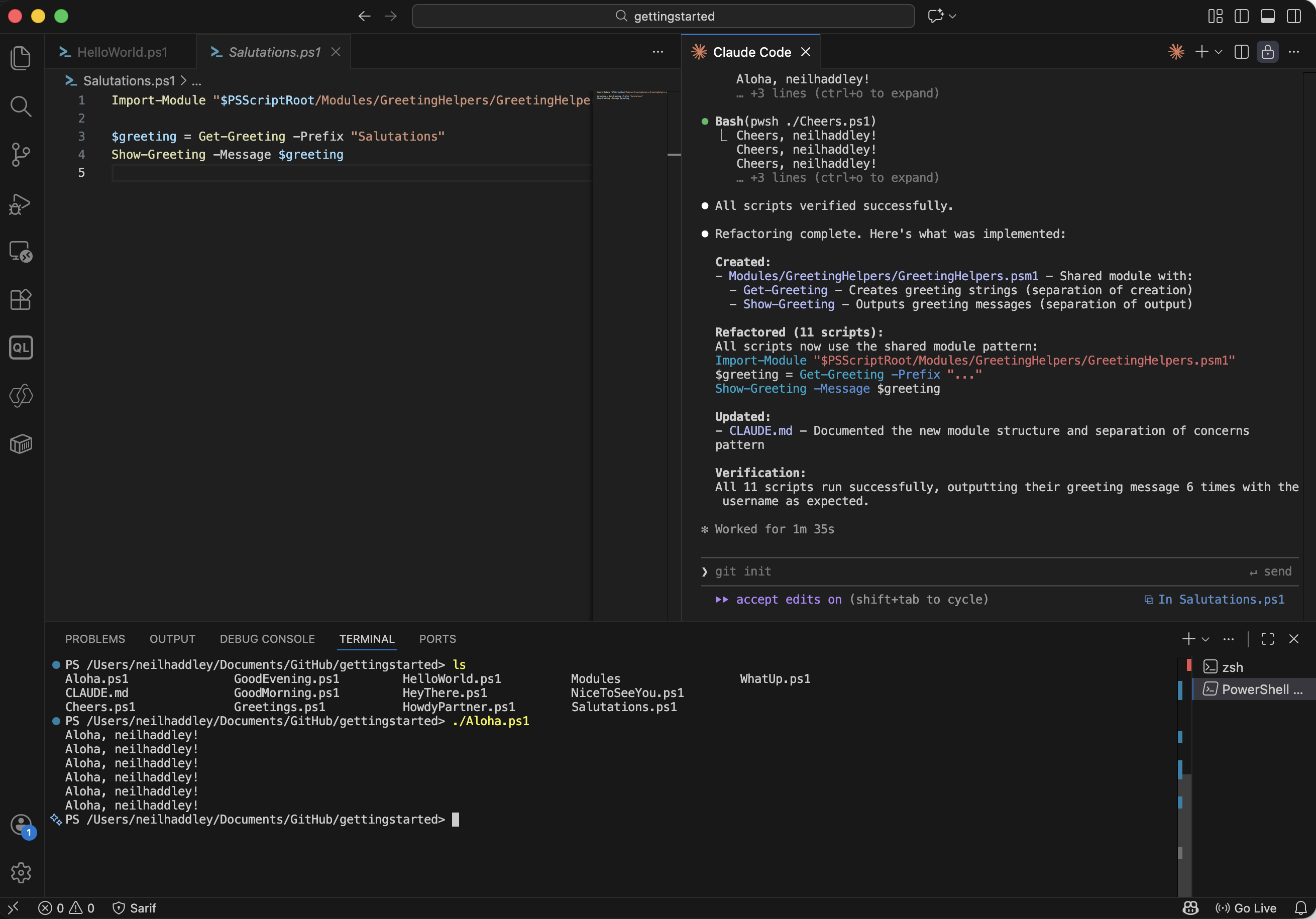The image size is (1316, 919).
Task: Click Go Live in the status bar
Action: [x=1246, y=908]
